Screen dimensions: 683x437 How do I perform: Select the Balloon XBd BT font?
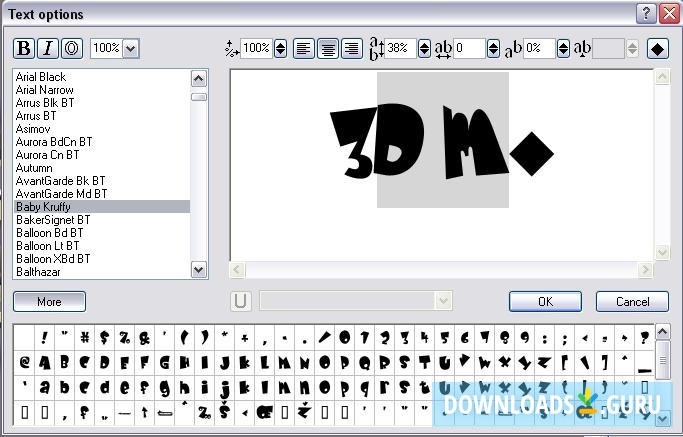click(101, 259)
